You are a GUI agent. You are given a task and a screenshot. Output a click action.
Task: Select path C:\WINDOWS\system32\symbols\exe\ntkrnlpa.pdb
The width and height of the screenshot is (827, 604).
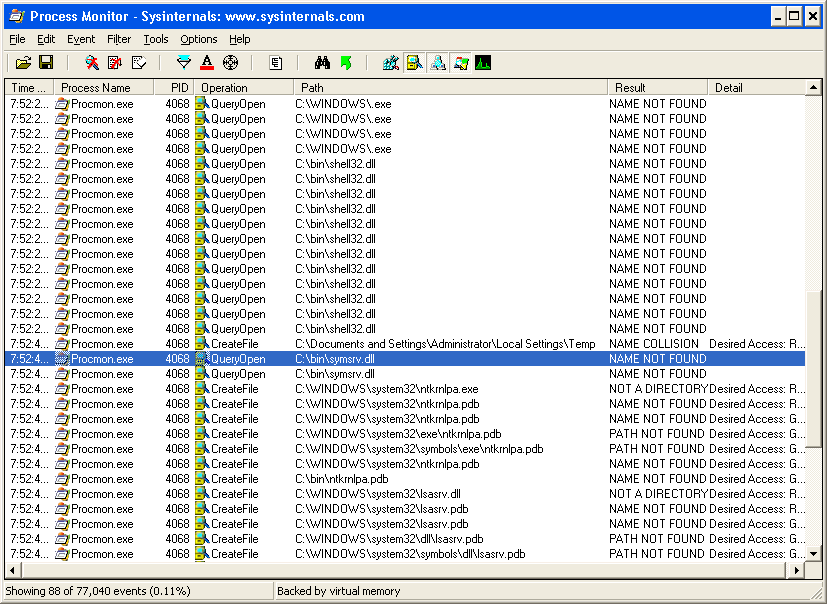tap(419, 449)
